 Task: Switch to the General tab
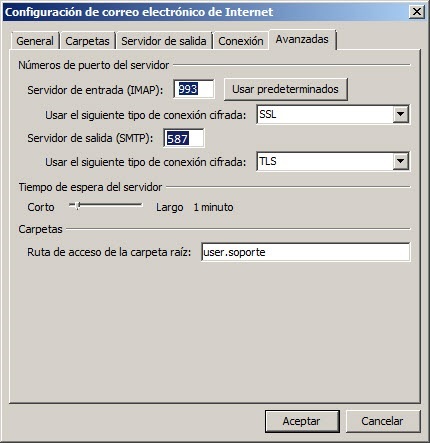click(35, 41)
